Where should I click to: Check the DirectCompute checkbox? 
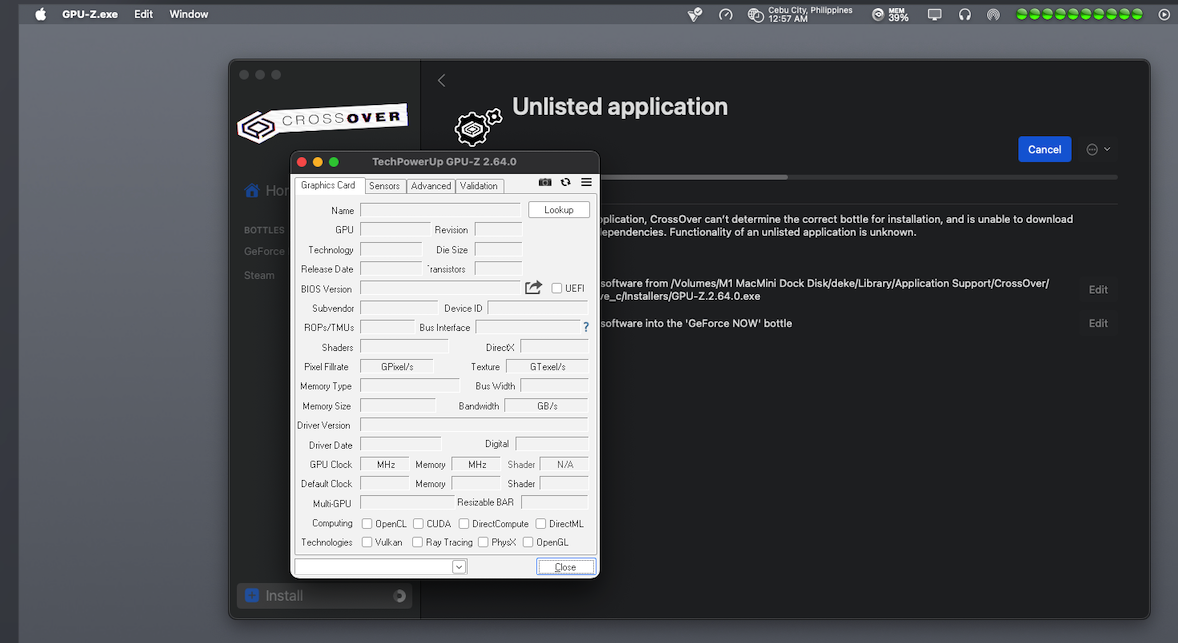pos(464,524)
